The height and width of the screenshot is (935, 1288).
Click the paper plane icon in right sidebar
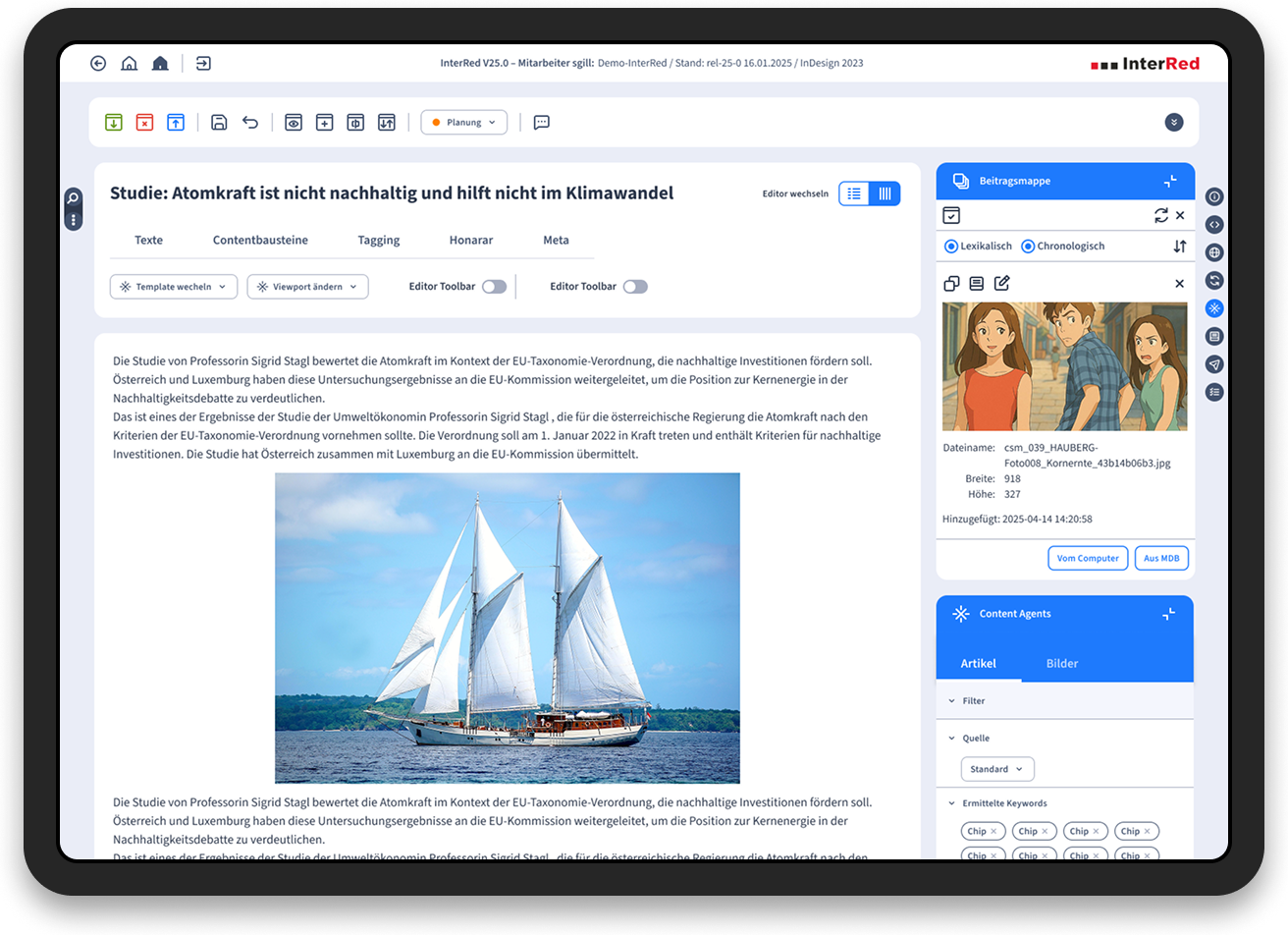coord(1214,364)
